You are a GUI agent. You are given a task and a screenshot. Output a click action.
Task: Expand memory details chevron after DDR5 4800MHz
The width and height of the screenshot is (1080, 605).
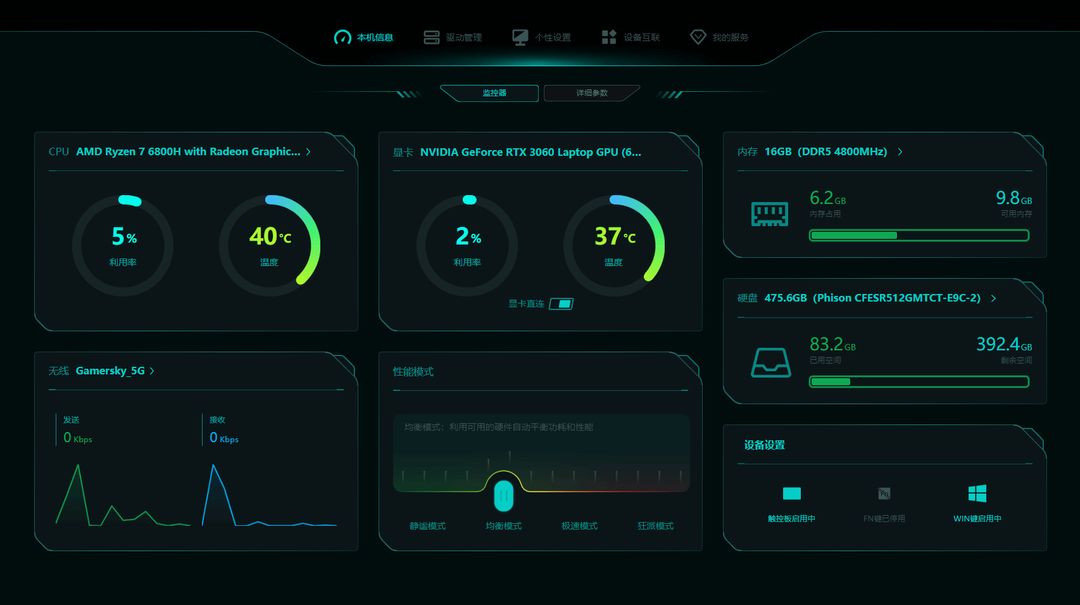coord(900,152)
